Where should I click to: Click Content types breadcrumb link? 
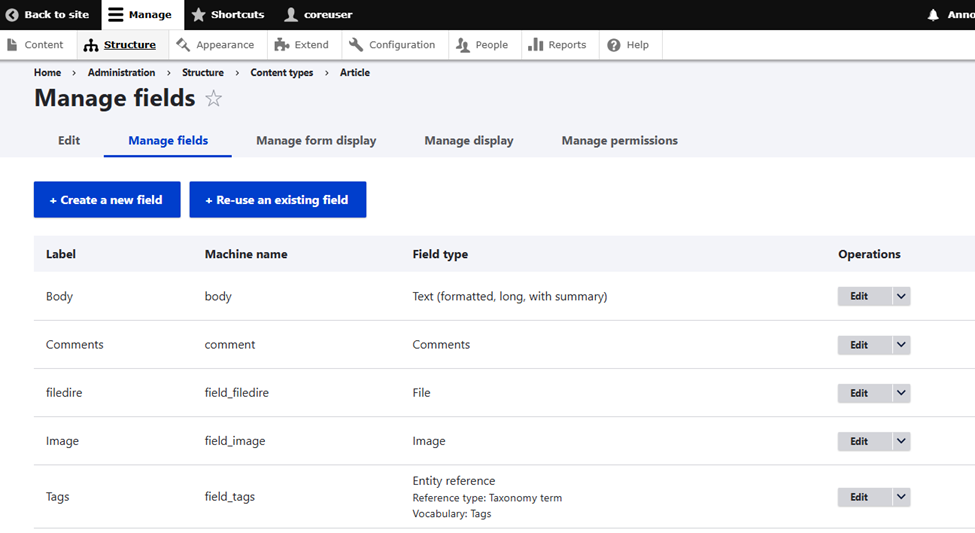pyautogui.click(x=281, y=73)
